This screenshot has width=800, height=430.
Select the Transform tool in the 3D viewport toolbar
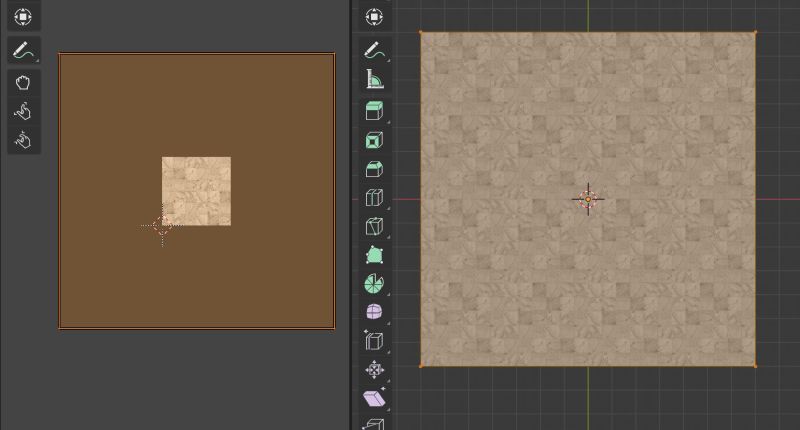pyautogui.click(x=374, y=17)
